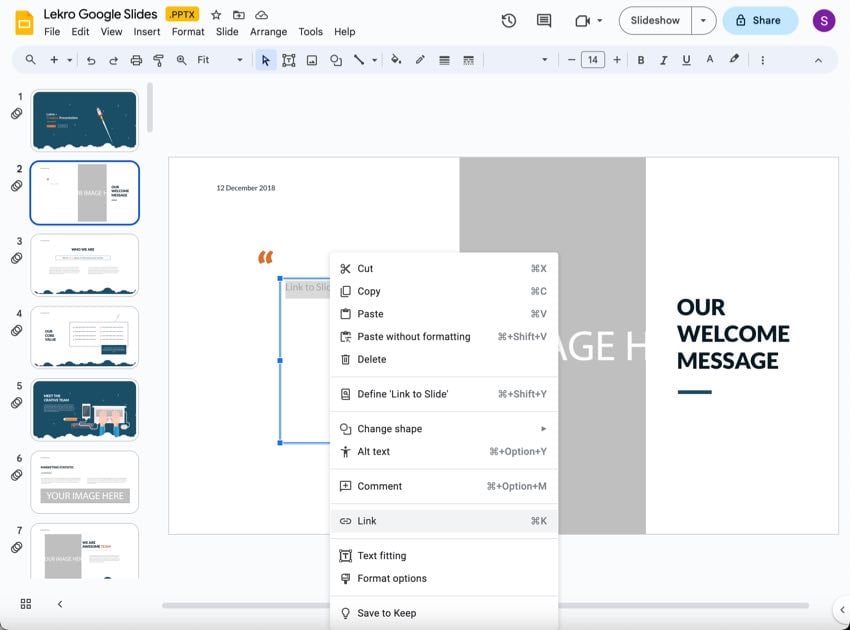Screen dimensions: 850x630
Task: Open version history via clock icon
Action: (x=510, y=20)
